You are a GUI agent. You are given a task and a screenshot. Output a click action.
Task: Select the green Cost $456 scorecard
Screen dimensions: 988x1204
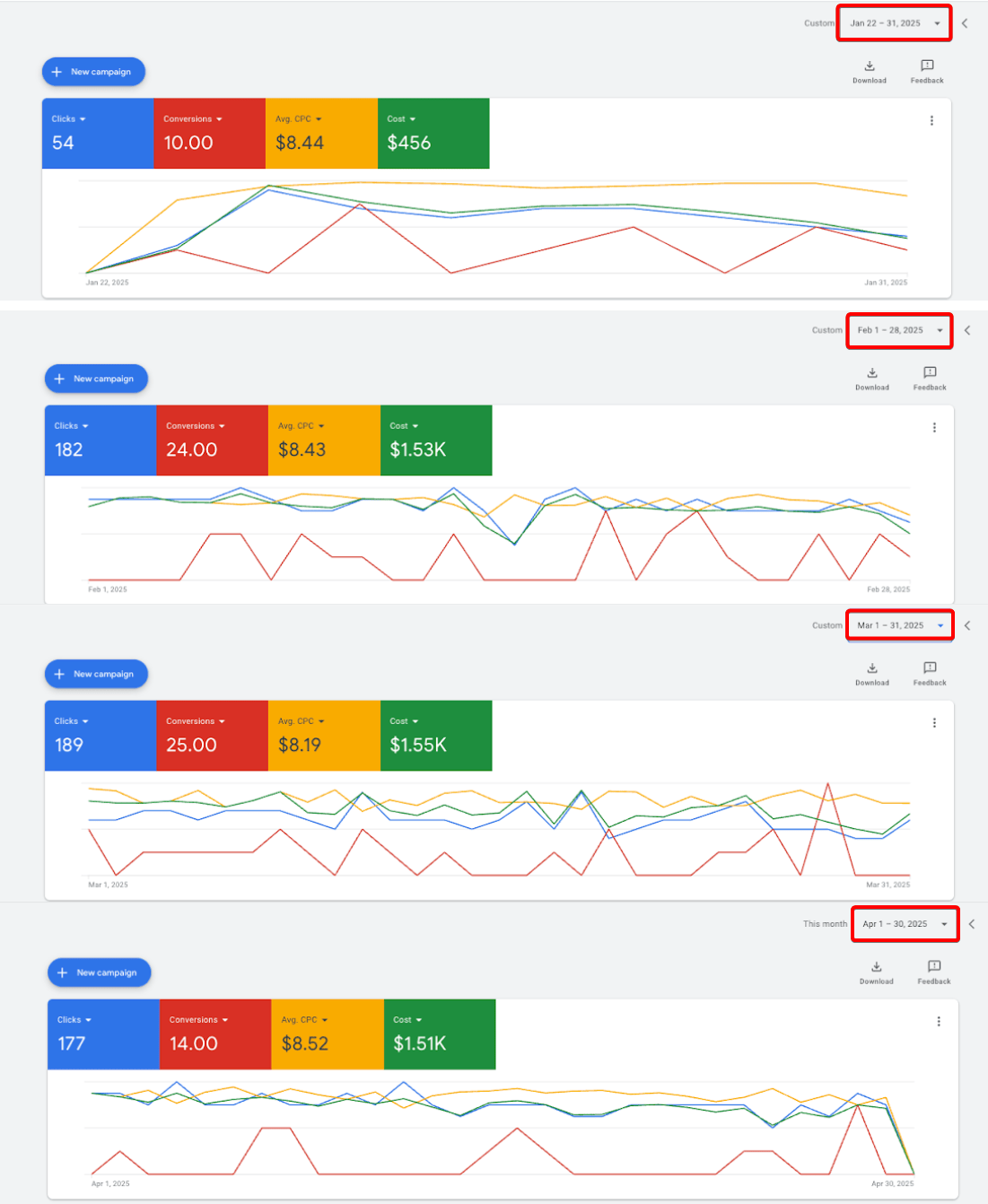tap(433, 134)
